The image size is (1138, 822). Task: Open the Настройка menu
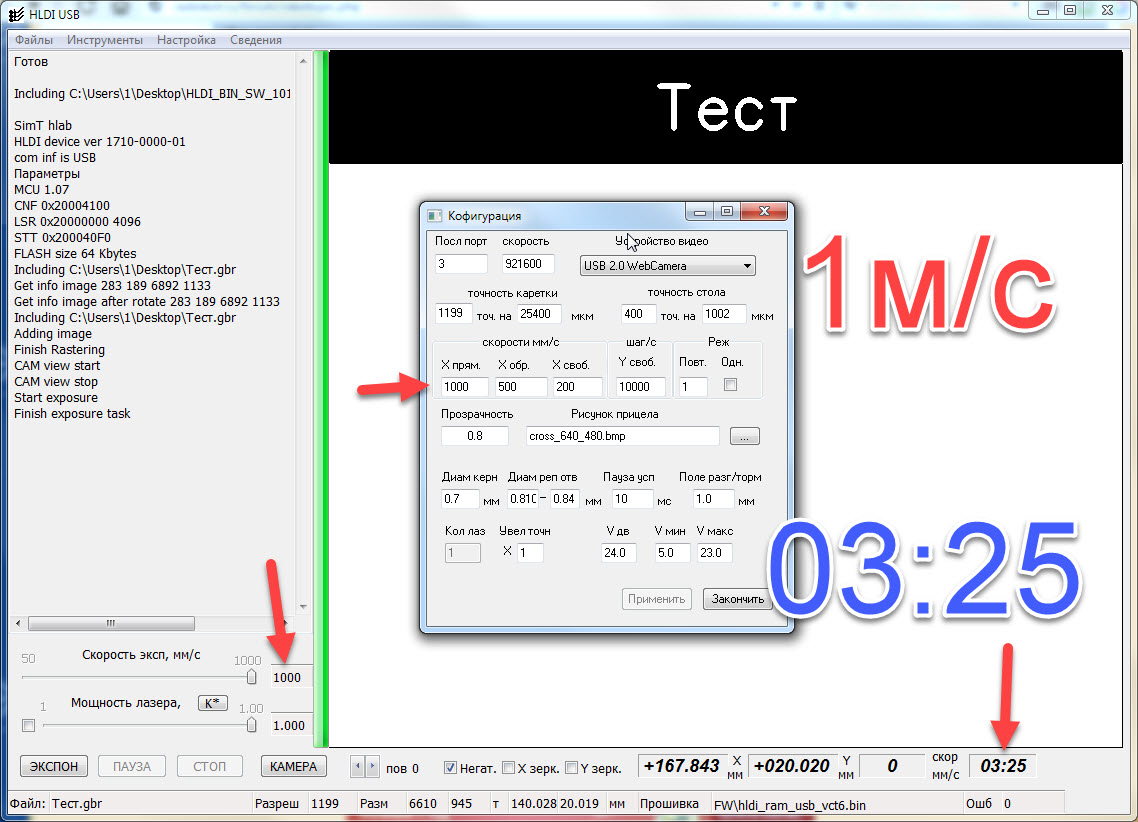pos(186,40)
